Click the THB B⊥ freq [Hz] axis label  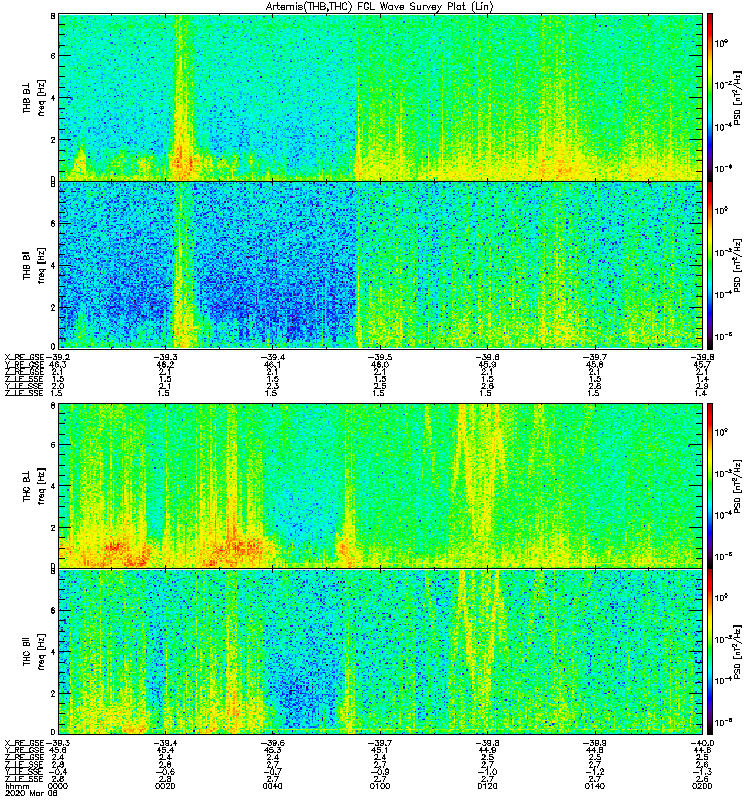click(x=34, y=97)
